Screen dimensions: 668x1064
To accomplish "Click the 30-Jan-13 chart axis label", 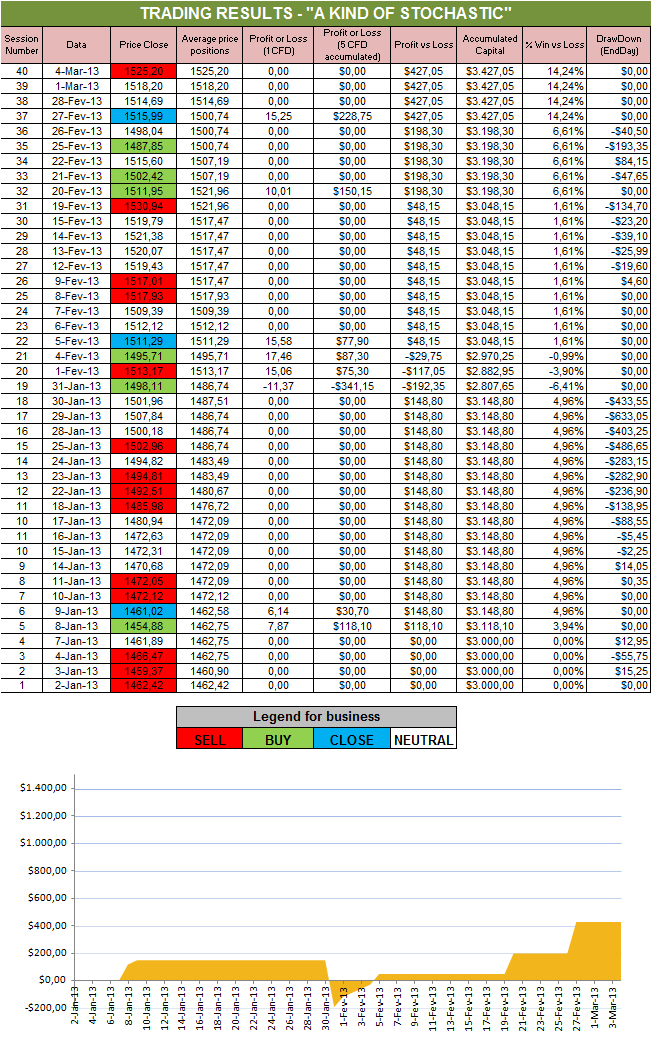I will pyautogui.click(x=326, y=1008).
